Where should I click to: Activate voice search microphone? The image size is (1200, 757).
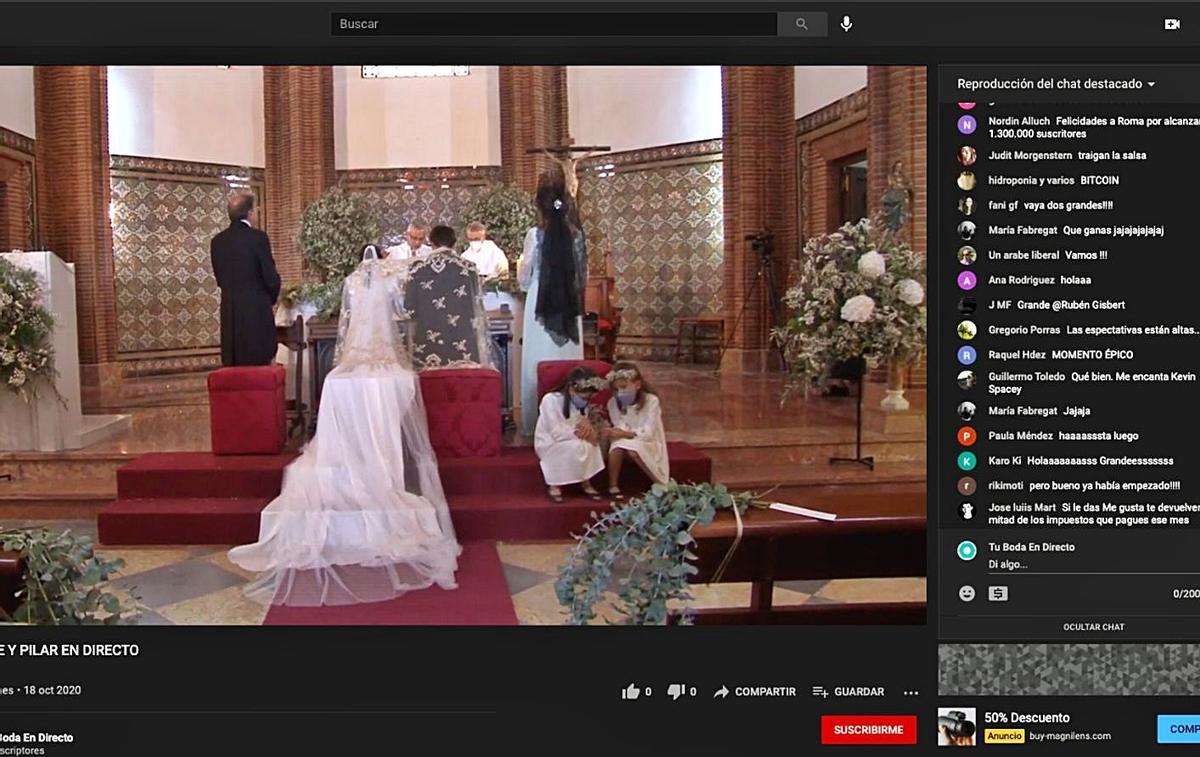[846, 24]
